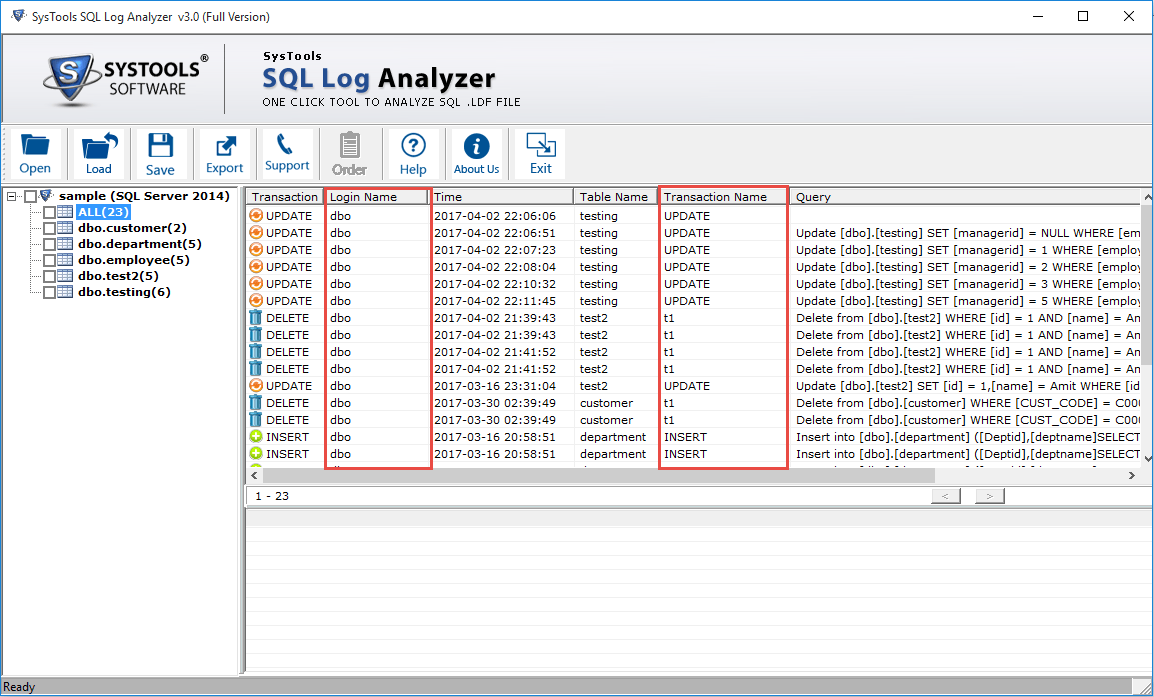
Task: Go to next page of records
Action: [990, 496]
